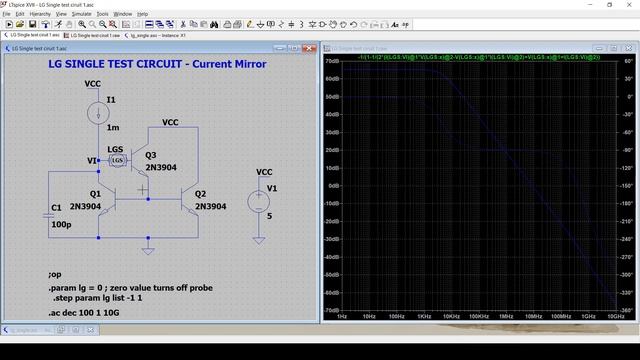
Task: Select the Place Ground tool
Action: [x=260, y=24]
